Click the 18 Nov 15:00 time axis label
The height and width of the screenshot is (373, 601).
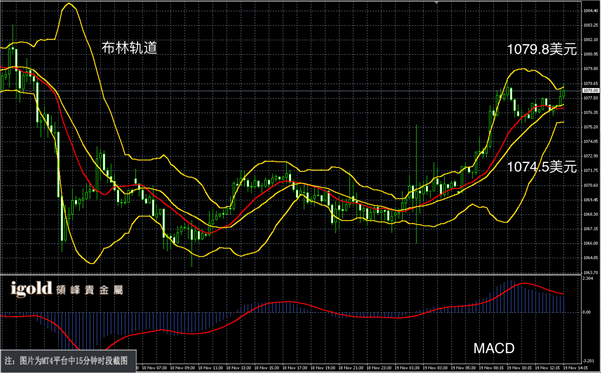pyautogui.click(x=268, y=368)
